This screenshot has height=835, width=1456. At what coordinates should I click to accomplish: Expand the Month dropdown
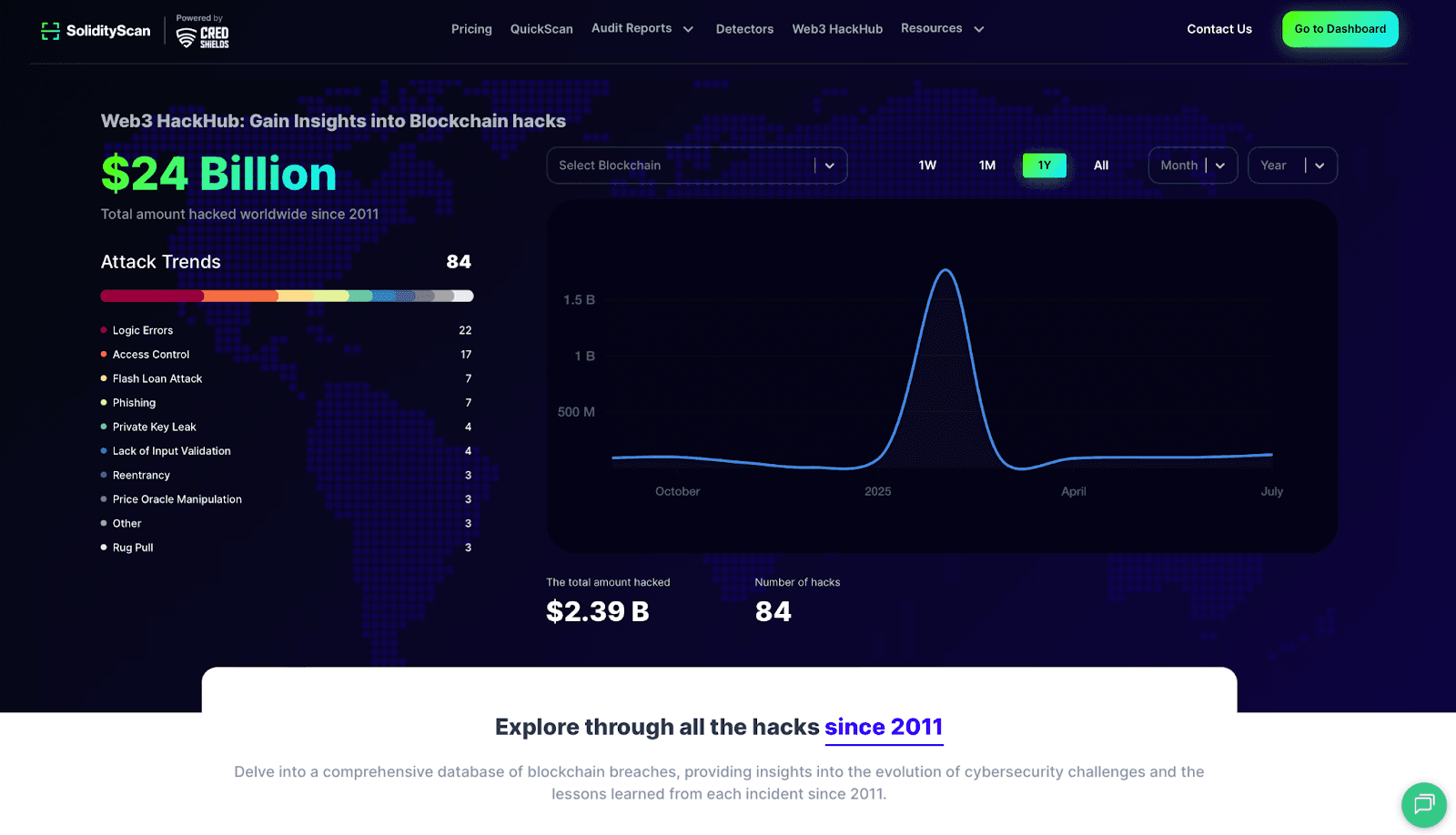[x=1192, y=166]
